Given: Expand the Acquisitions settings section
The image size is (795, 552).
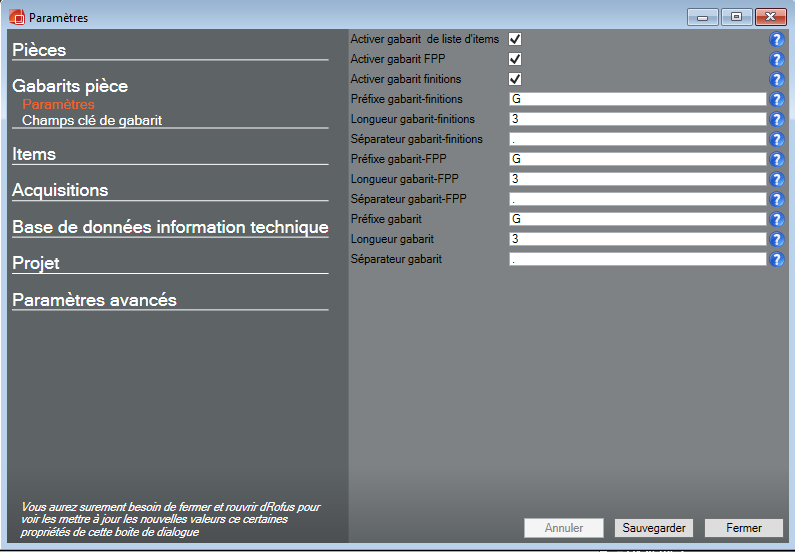Looking at the screenshot, I should [60, 190].
